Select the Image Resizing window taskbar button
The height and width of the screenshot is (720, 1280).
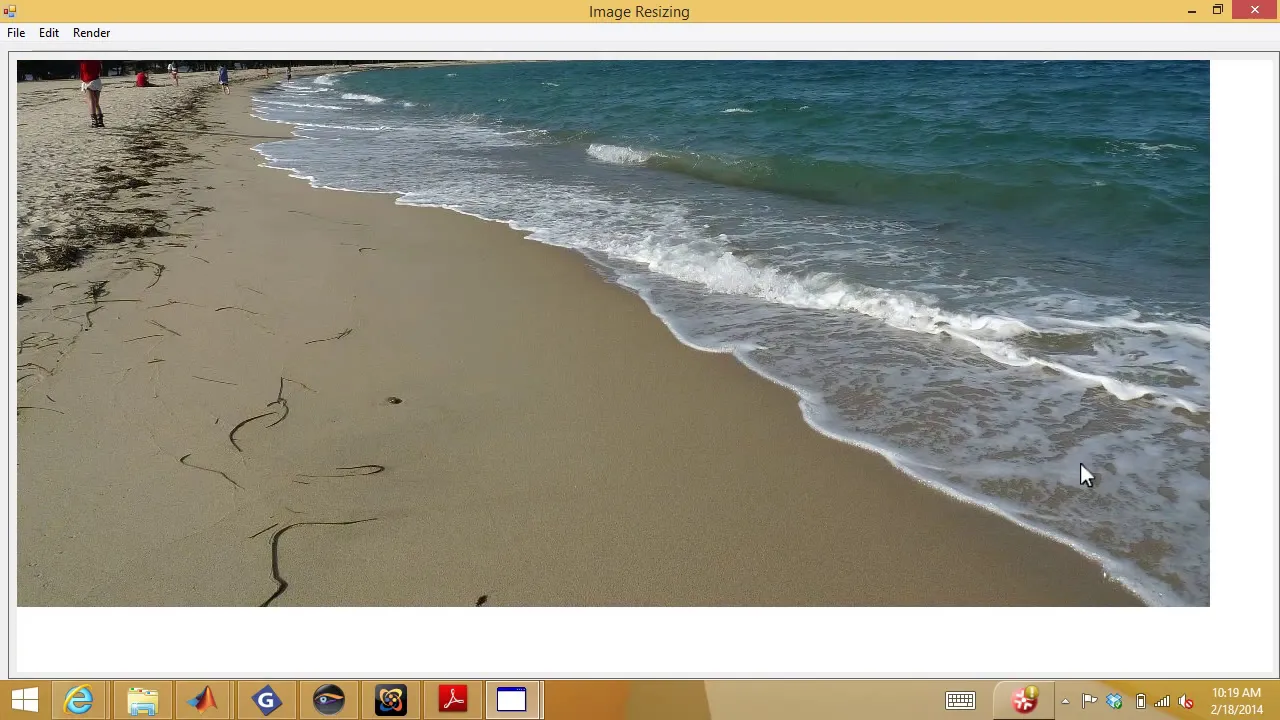click(512, 700)
